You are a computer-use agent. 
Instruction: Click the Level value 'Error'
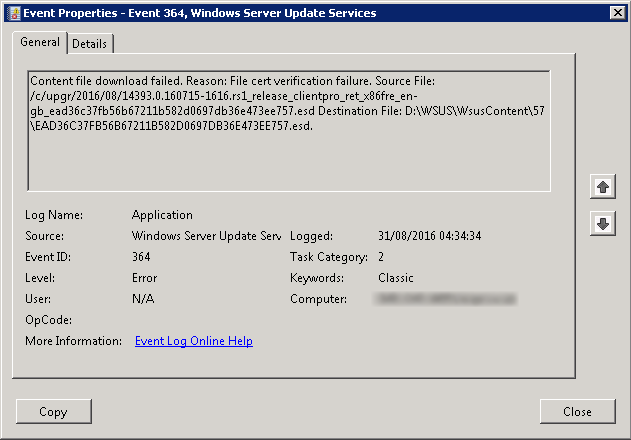pyautogui.click(x=144, y=278)
